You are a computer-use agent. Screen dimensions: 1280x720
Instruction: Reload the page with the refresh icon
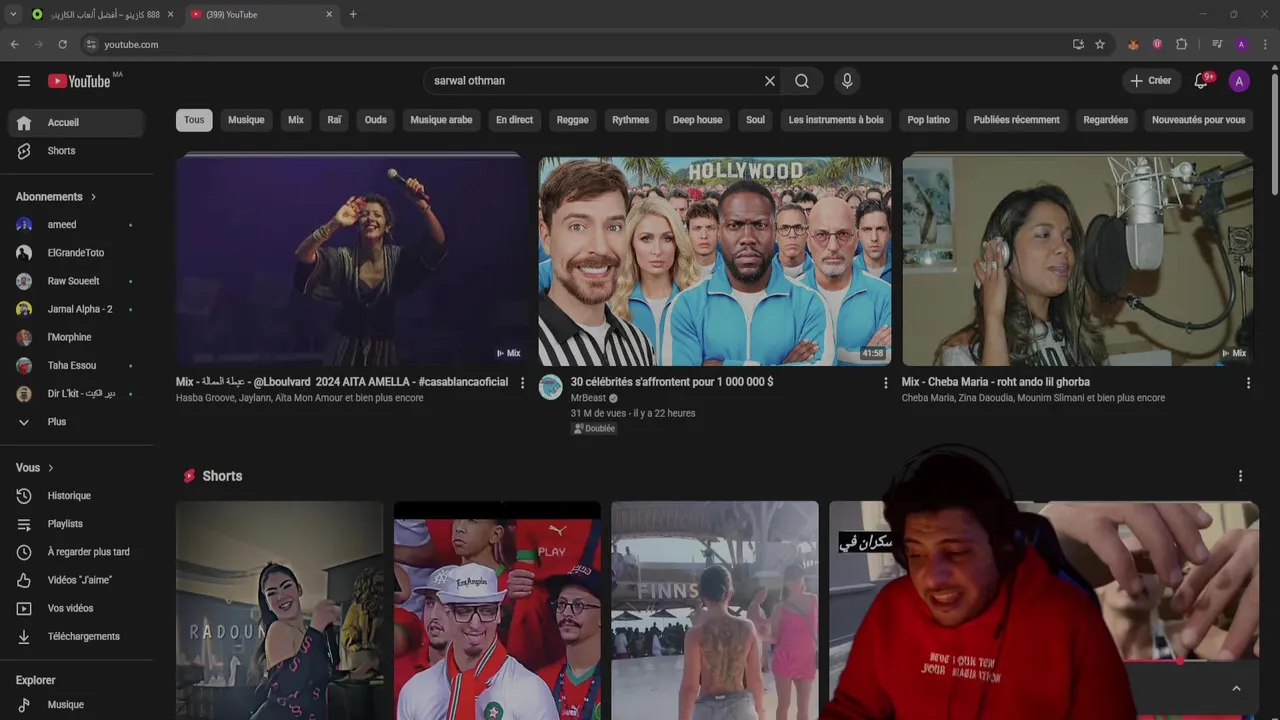(x=62, y=44)
